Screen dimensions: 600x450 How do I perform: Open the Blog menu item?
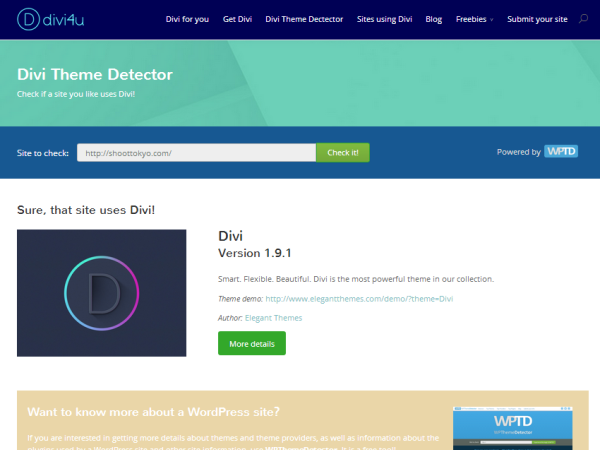pyautogui.click(x=434, y=19)
